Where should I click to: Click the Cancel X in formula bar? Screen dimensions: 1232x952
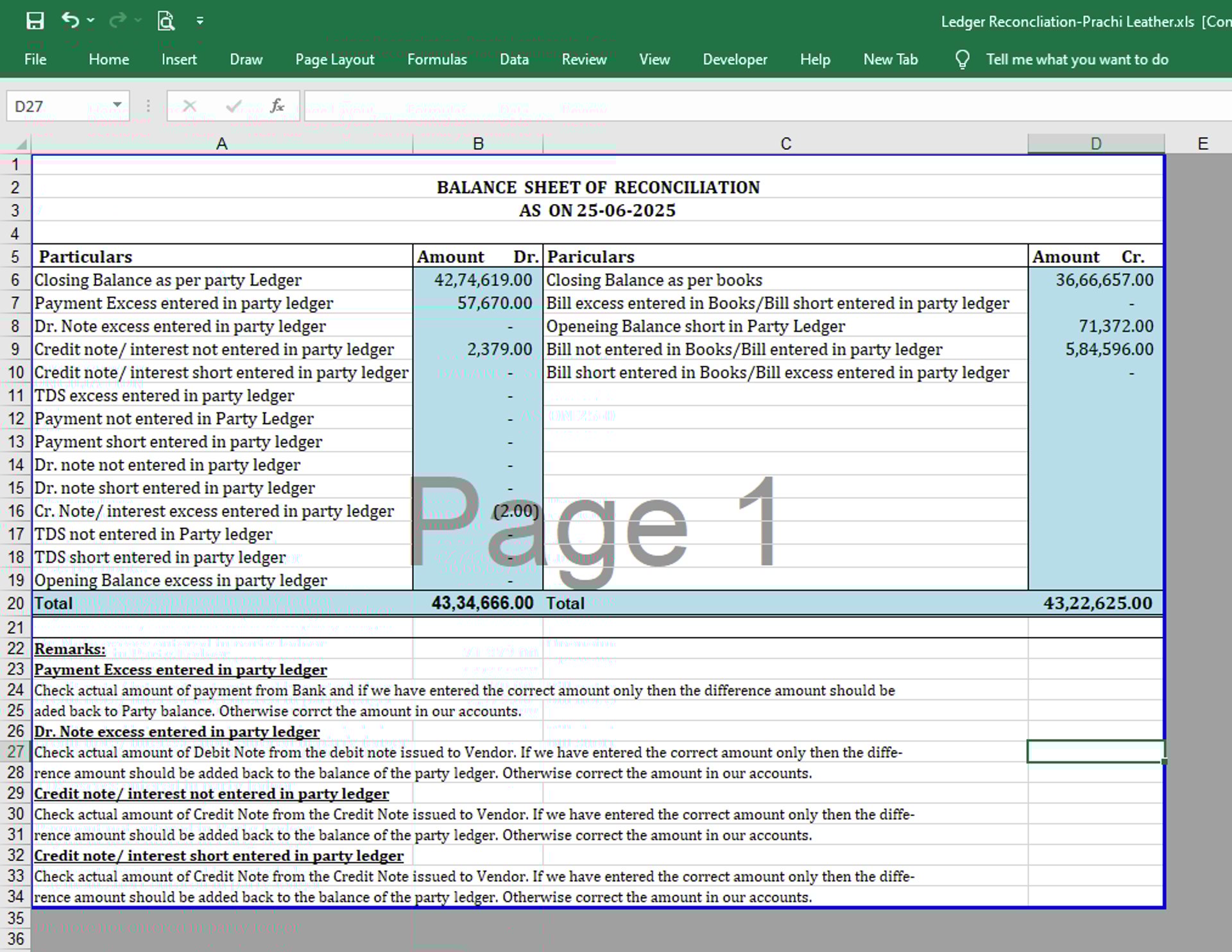point(189,106)
